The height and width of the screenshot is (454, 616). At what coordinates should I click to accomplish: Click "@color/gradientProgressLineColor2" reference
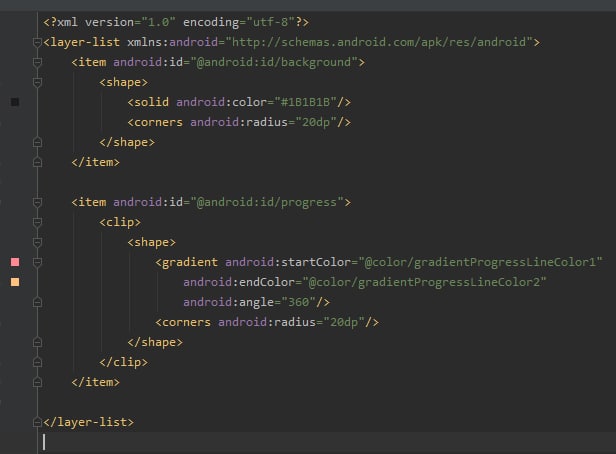424,282
